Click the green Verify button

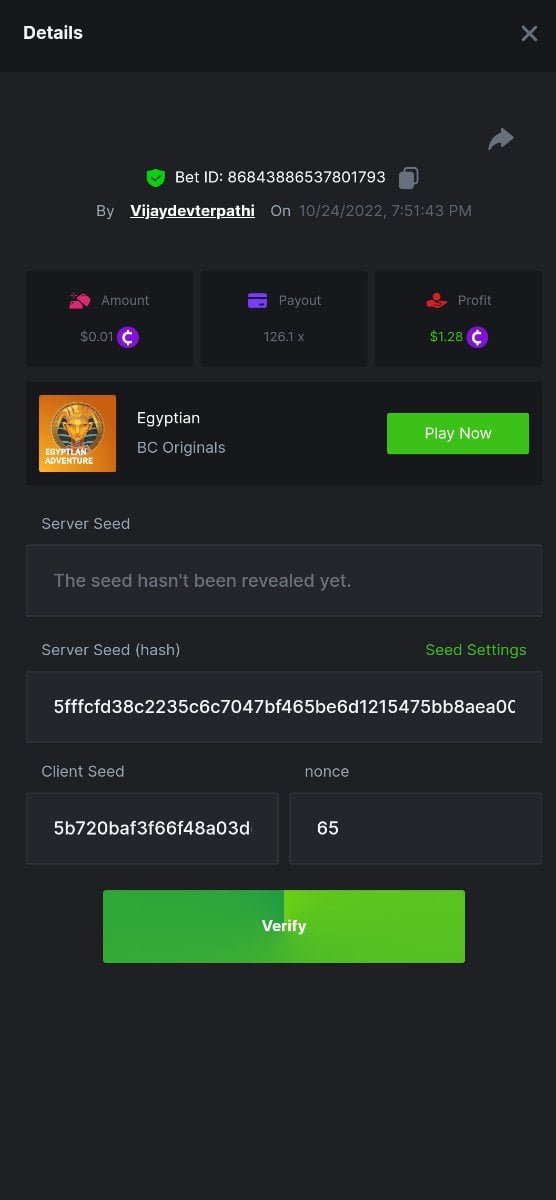[284, 926]
